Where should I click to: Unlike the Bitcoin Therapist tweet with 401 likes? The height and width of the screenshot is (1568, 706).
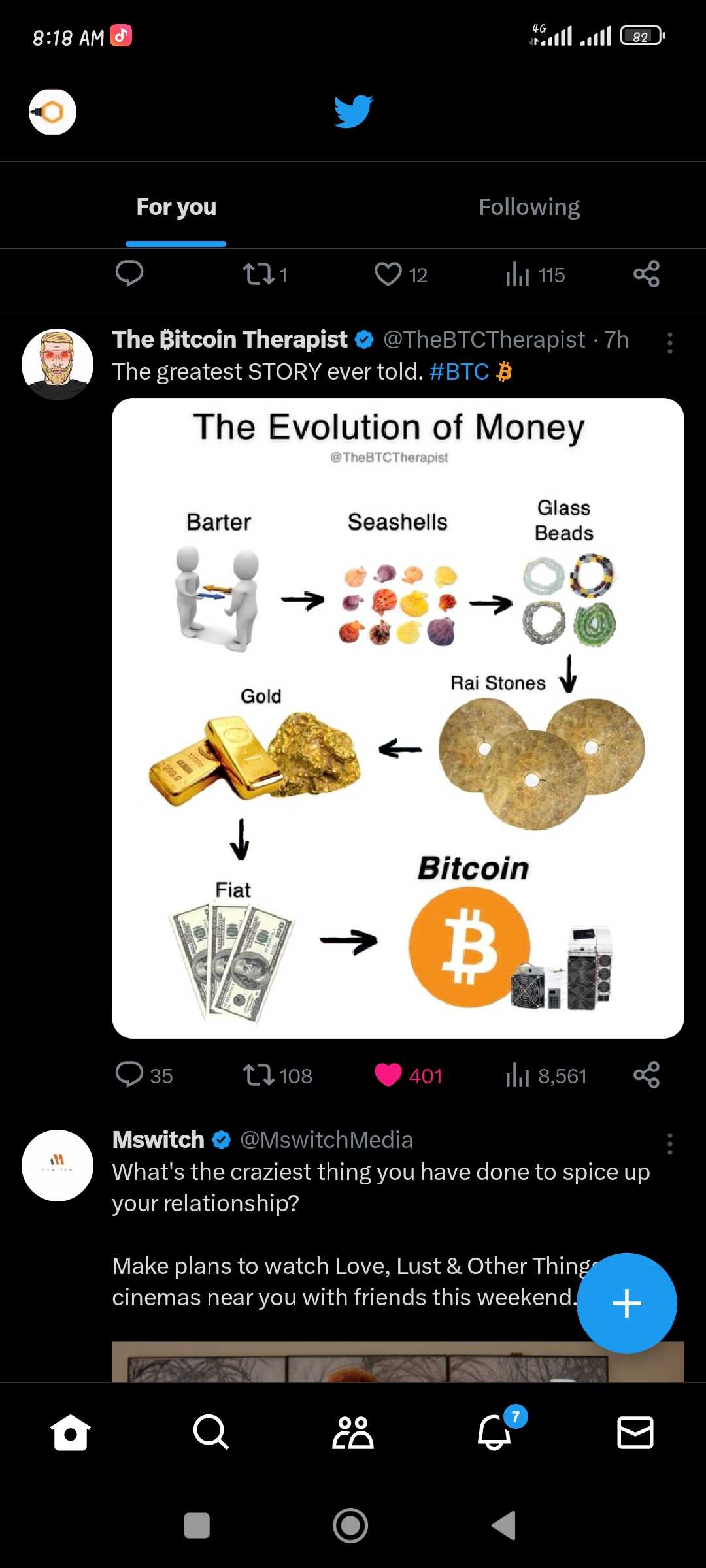(x=388, y=1075)
